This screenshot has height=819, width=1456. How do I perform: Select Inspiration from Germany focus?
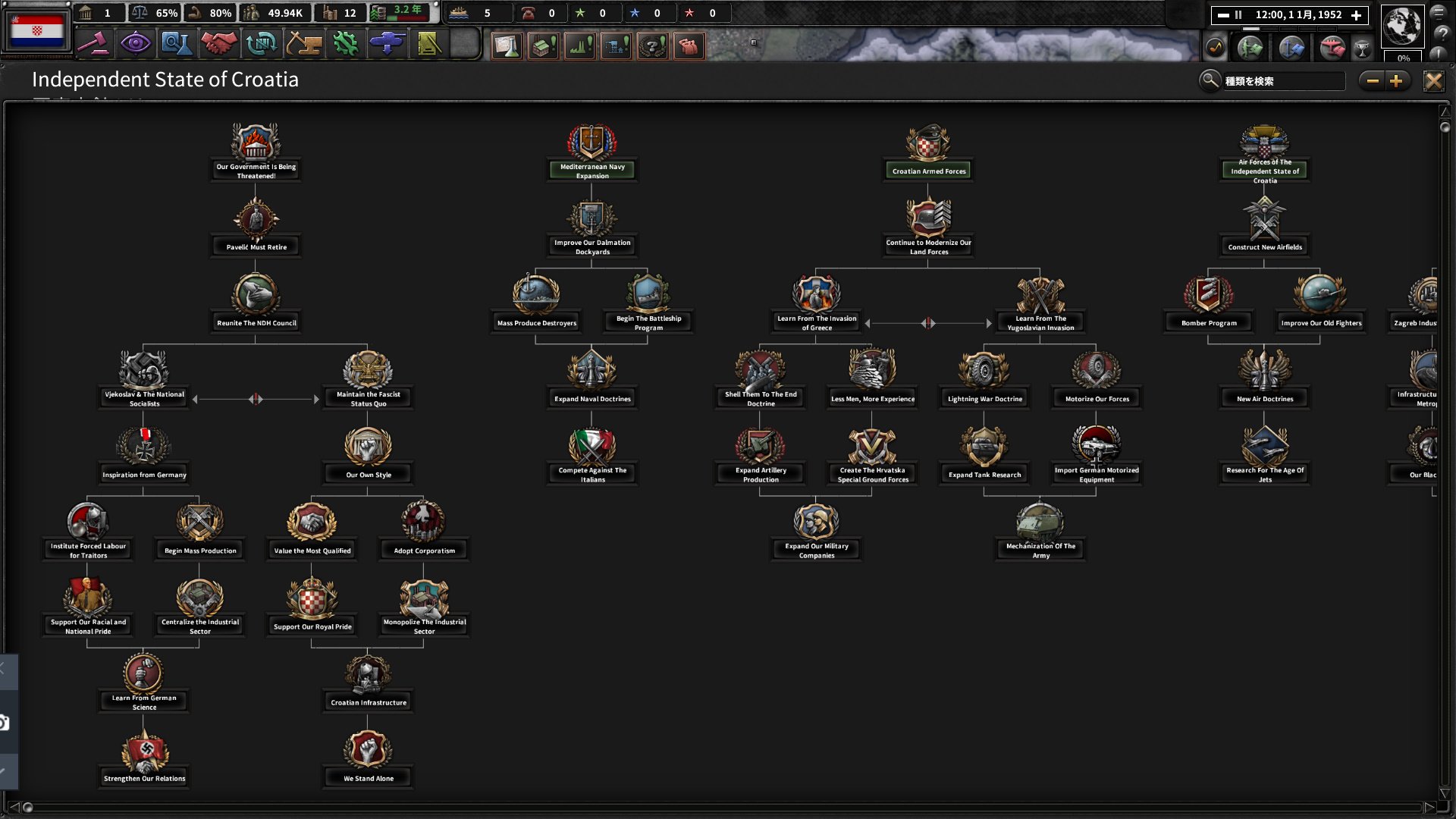pos(144,454)
